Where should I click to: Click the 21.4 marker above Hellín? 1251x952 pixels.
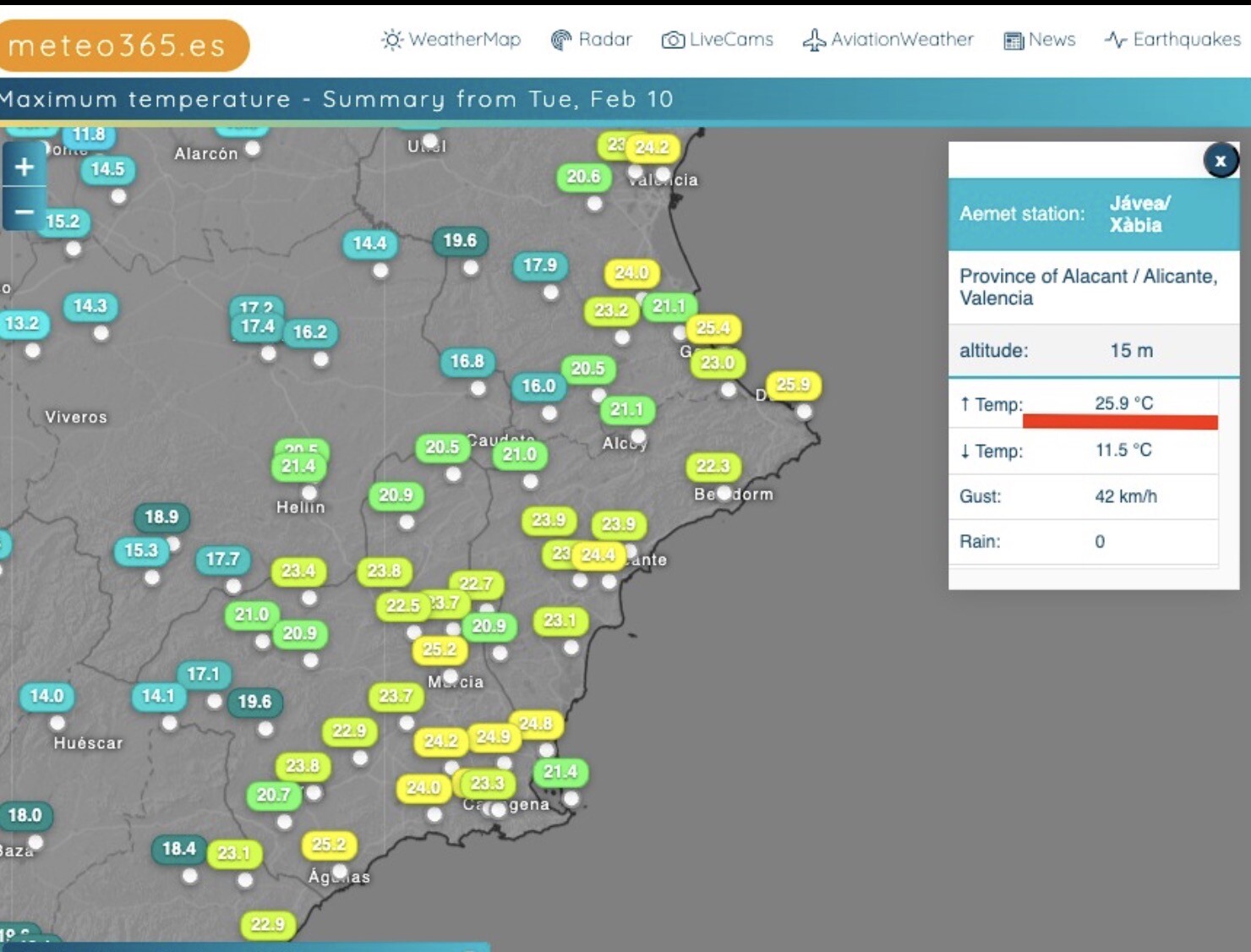pos(298,467)
